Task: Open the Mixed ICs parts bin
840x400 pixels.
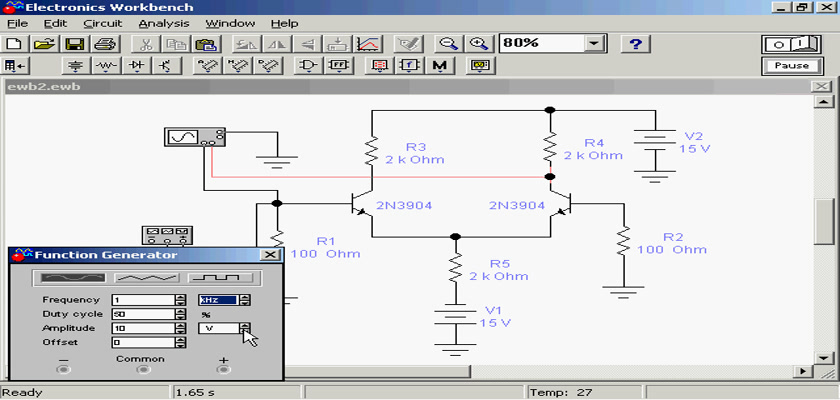Action: pyautogui.click(x=236, y=66)
